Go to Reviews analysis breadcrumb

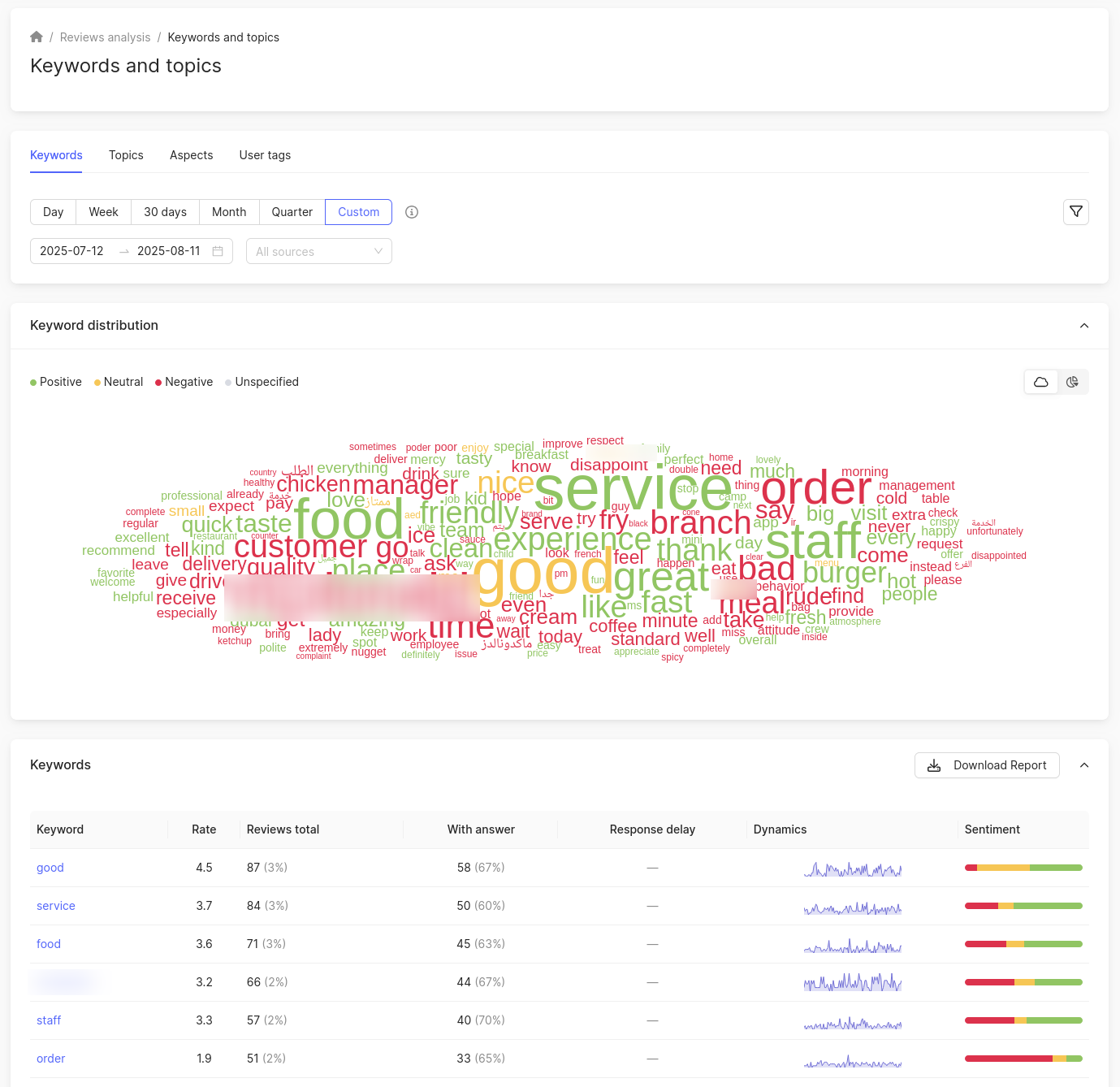(x=105, y=37)
